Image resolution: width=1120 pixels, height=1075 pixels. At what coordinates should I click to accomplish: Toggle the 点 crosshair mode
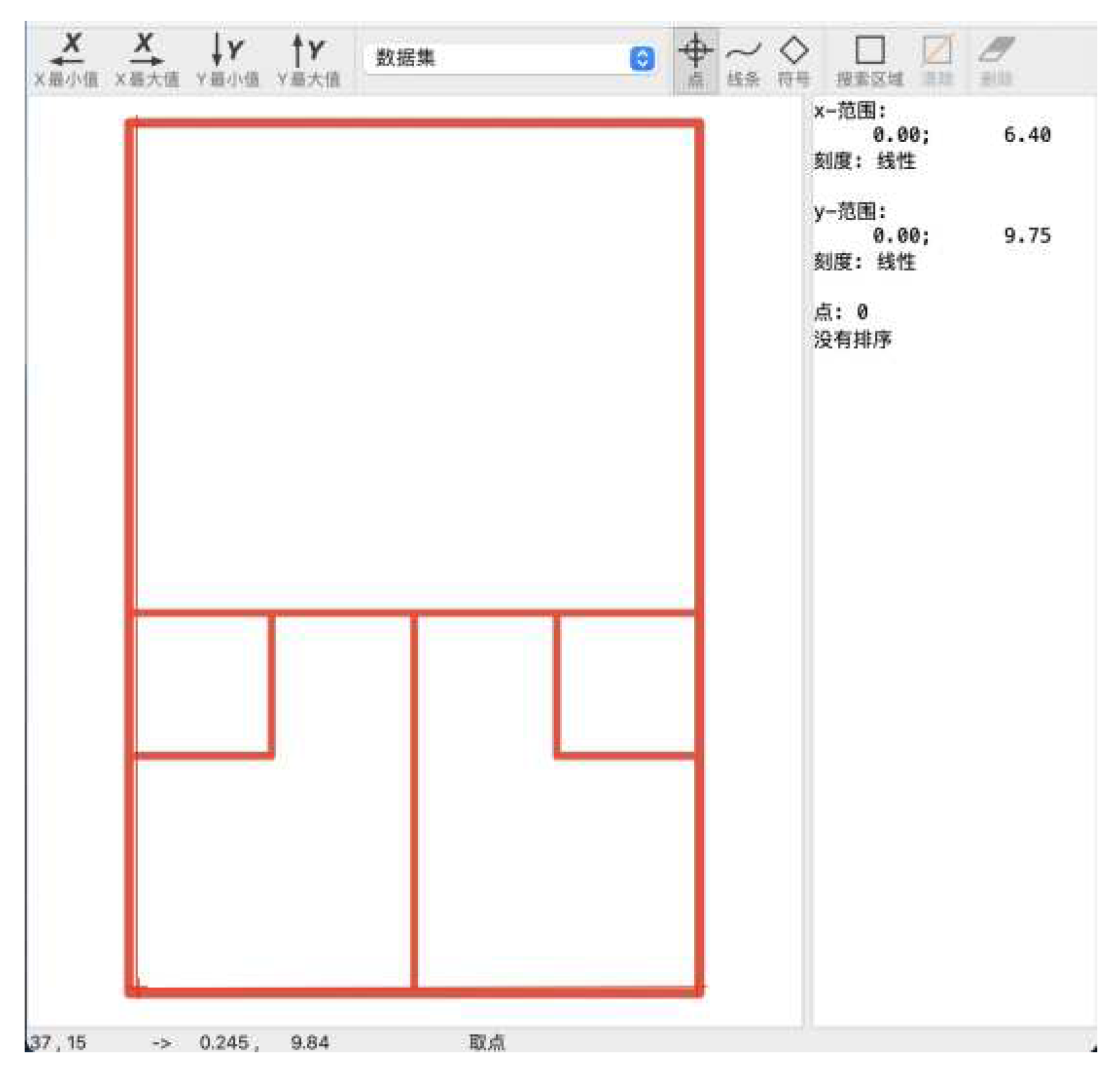point(695,58)
